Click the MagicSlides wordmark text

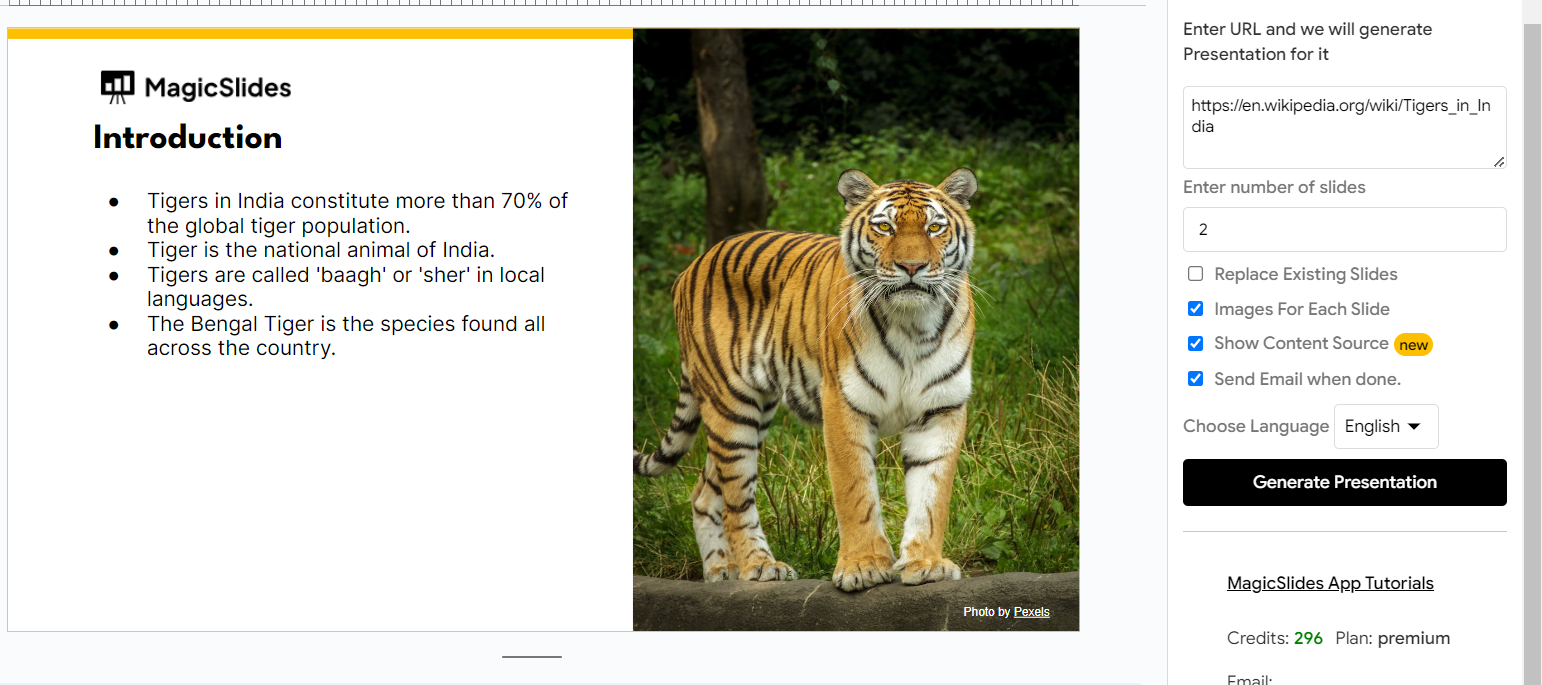coord(218,88)
